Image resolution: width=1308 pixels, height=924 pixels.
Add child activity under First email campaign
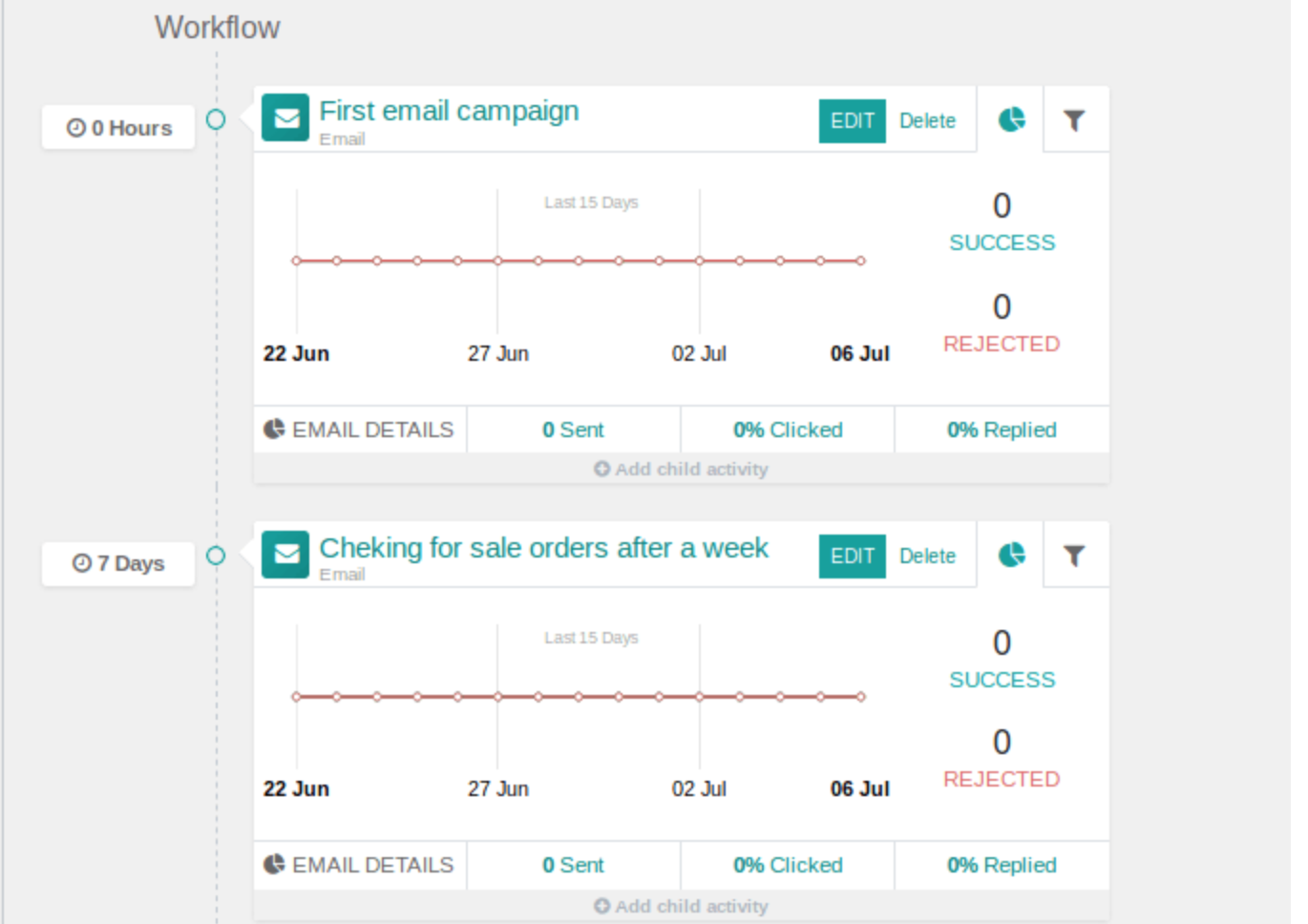click(x=681, y=470)
